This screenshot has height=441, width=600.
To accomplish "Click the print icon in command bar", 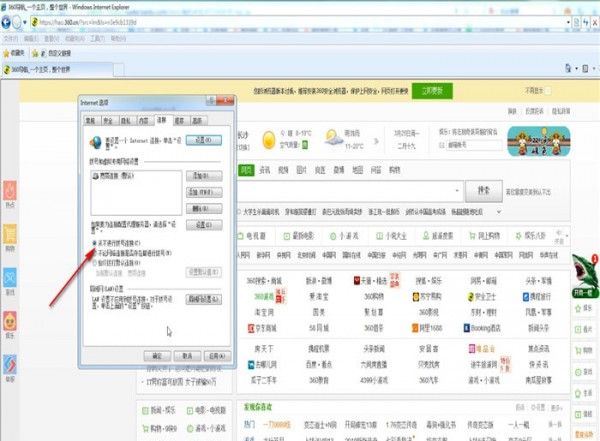I will (x=585, y=69).
